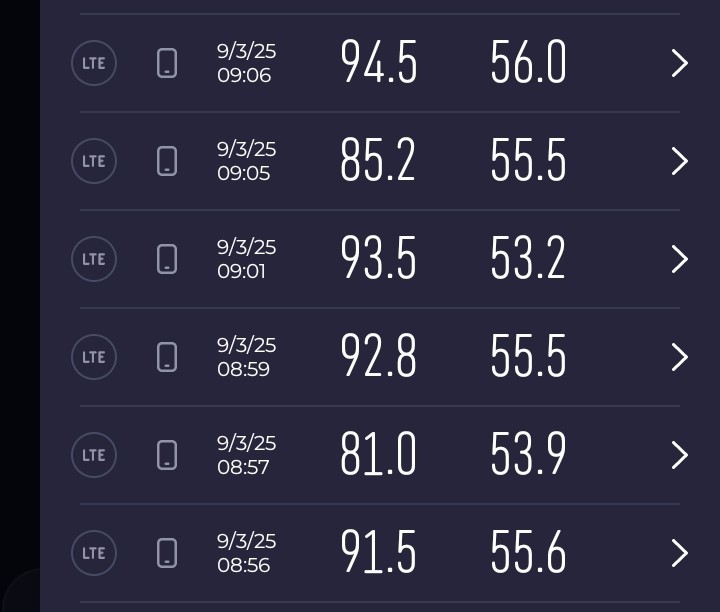Select LTE icon for the 09:01 test
Image resolution: width=720 pixels, height=612 pixels.
click(x=94, y=260)
